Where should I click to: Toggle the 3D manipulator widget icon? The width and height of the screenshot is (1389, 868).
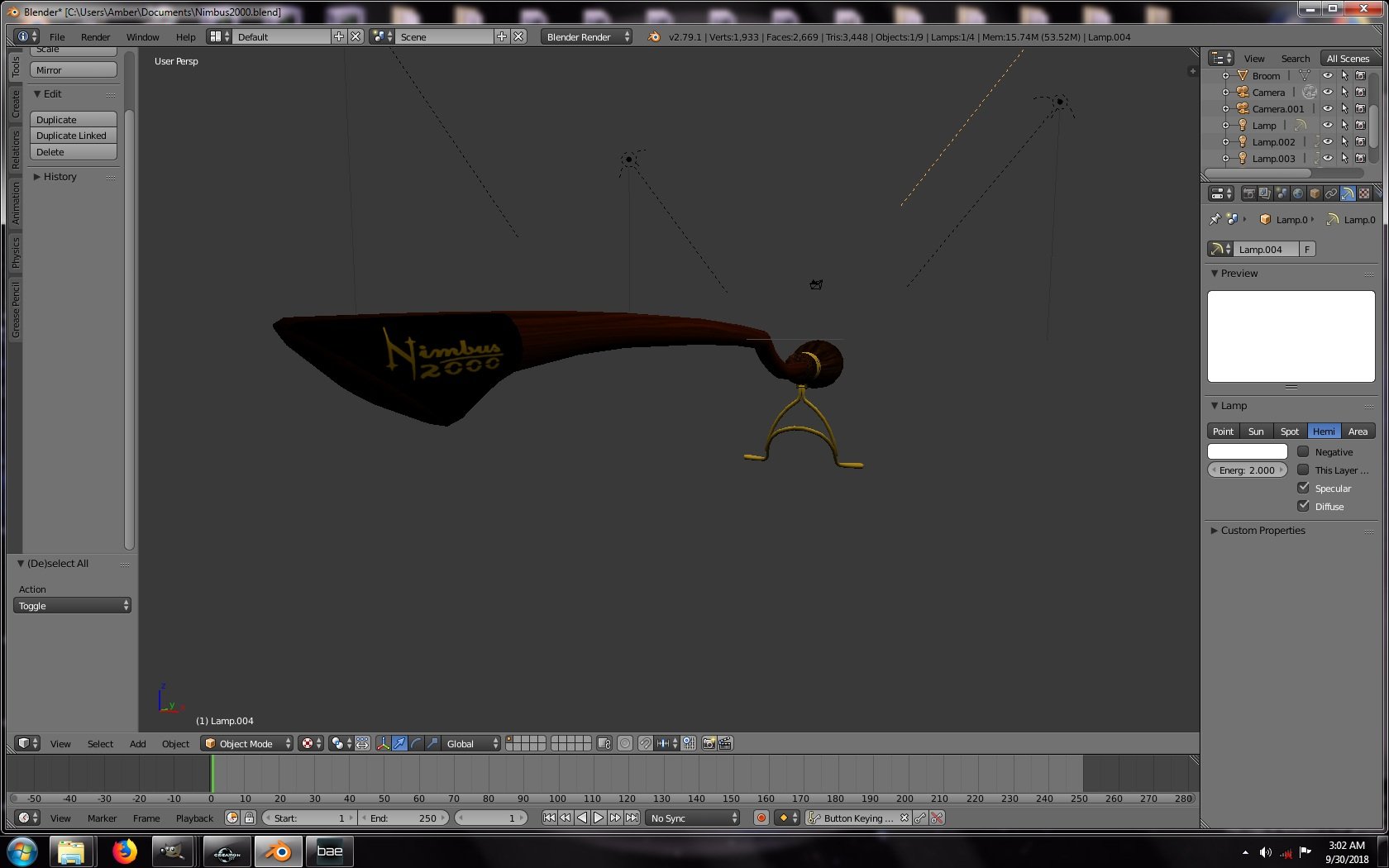pyautogui.click(x=384, y=743)
